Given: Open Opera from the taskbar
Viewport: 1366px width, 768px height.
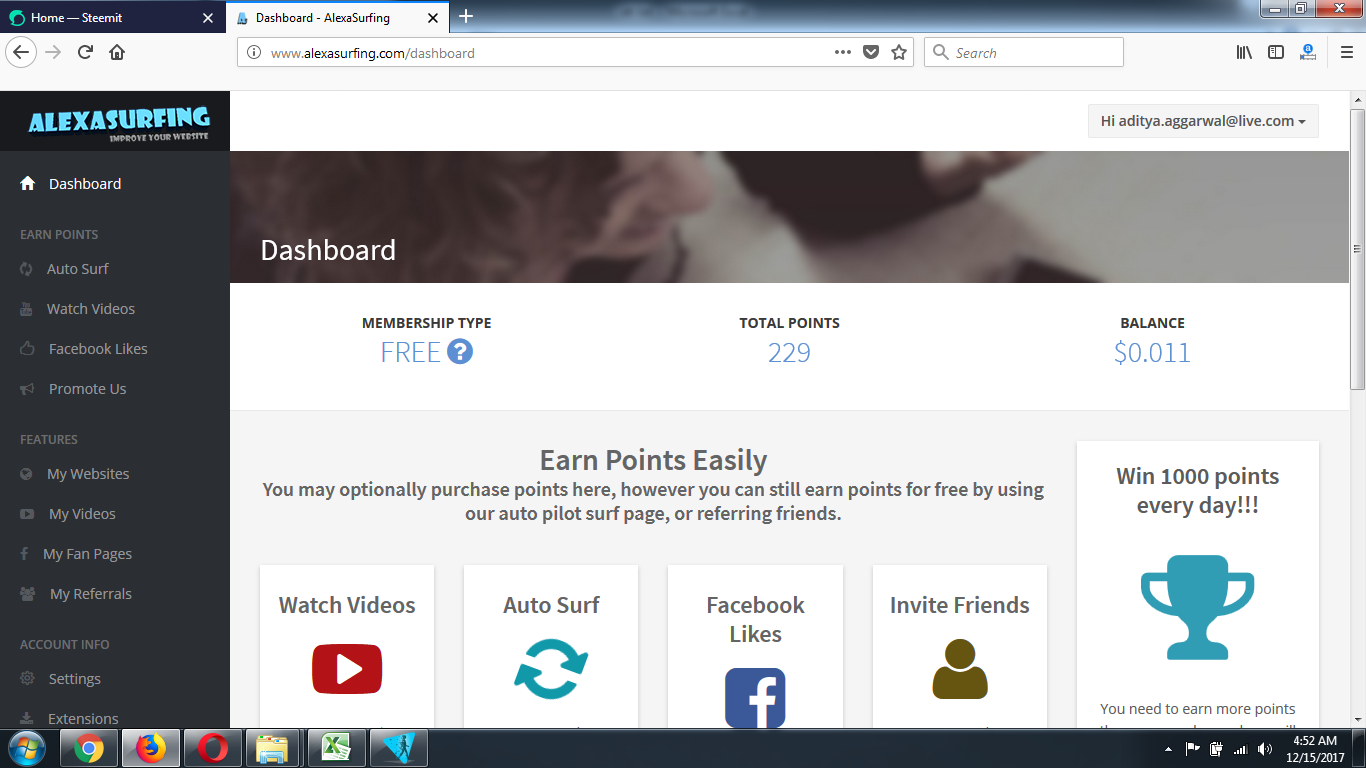Looking at the screenshot, I should click(x=212, y=748).
